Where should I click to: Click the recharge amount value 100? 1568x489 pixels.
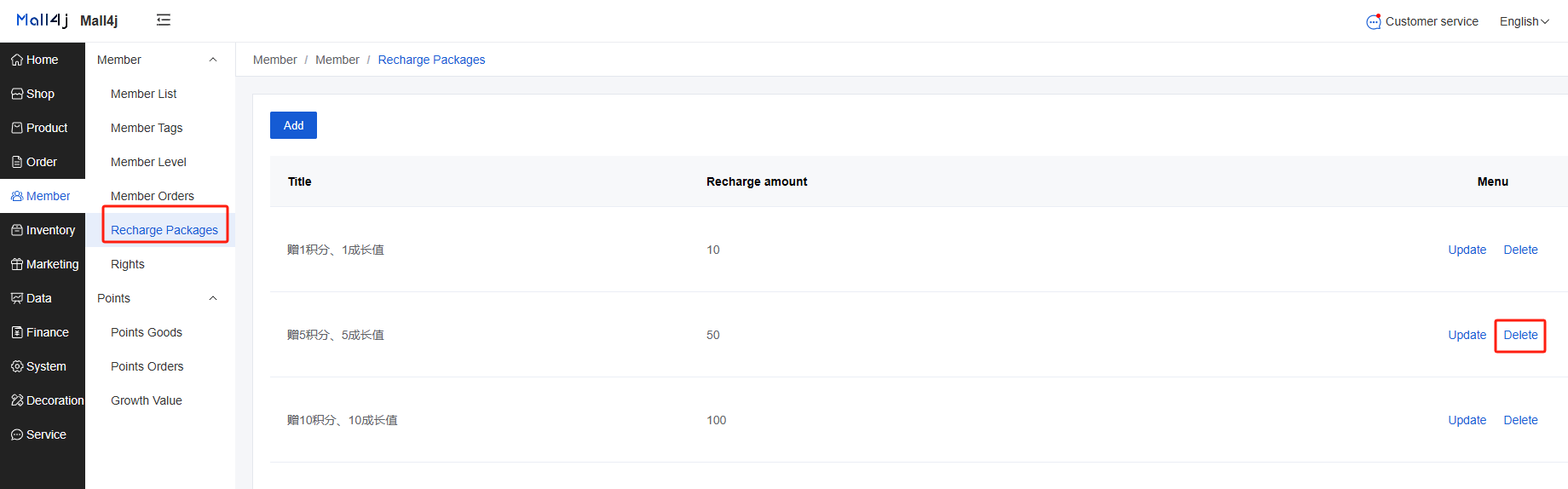pos(716,420)
